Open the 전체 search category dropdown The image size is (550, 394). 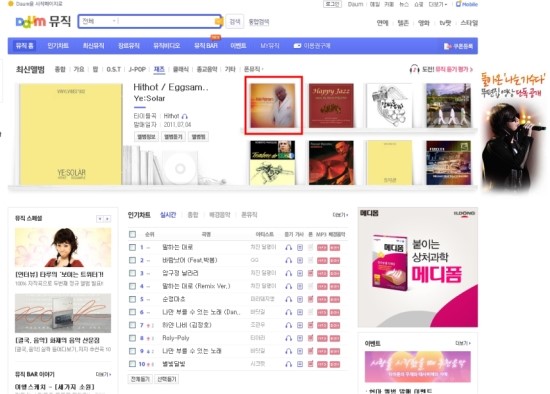(99, 21)
